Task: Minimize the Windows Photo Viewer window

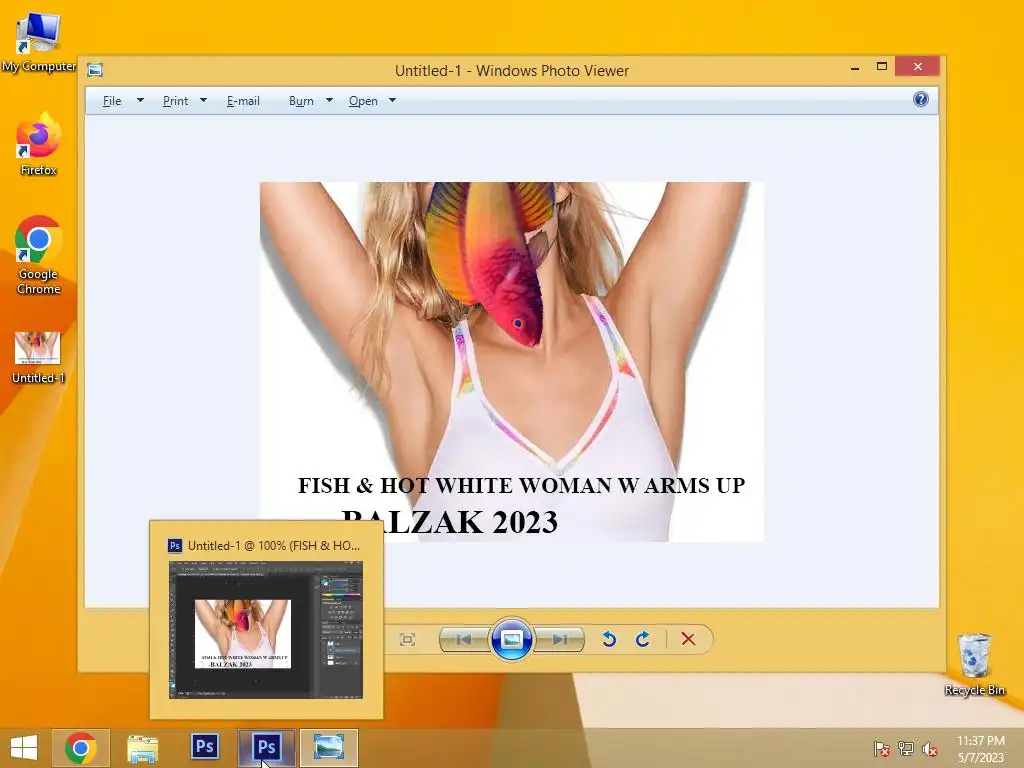Action: click(855, 67)
